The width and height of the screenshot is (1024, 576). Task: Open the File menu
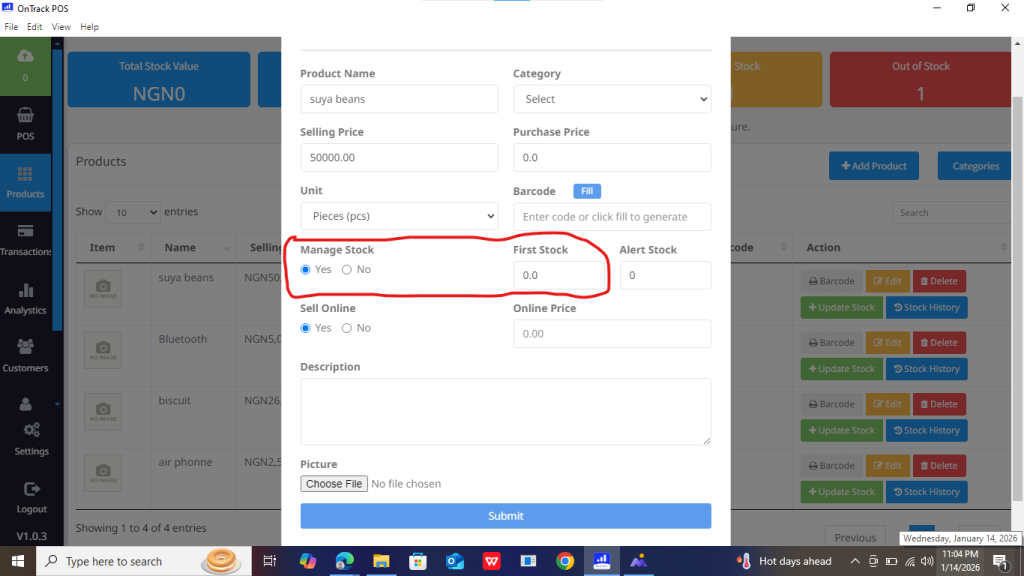[x=12, y=27]
